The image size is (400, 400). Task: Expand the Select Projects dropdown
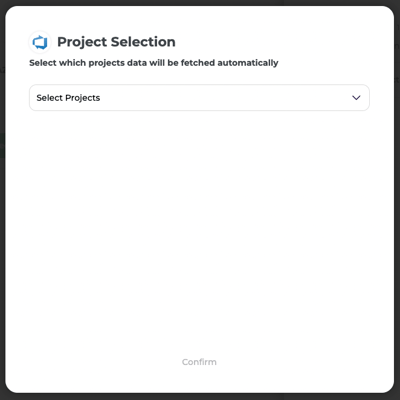(199, 98)
